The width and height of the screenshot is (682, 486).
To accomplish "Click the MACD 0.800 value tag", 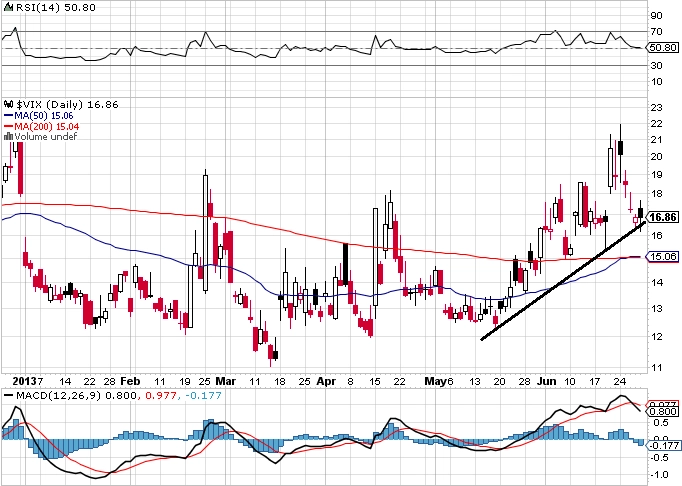I will click(x=663, y=411).
